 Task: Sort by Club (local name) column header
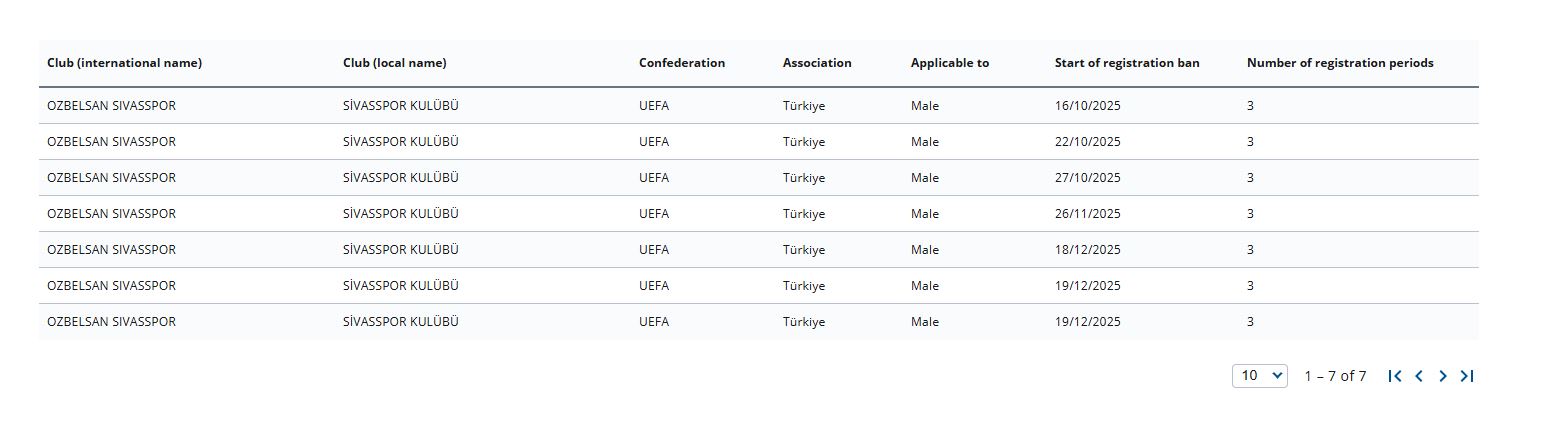point(394,63)
